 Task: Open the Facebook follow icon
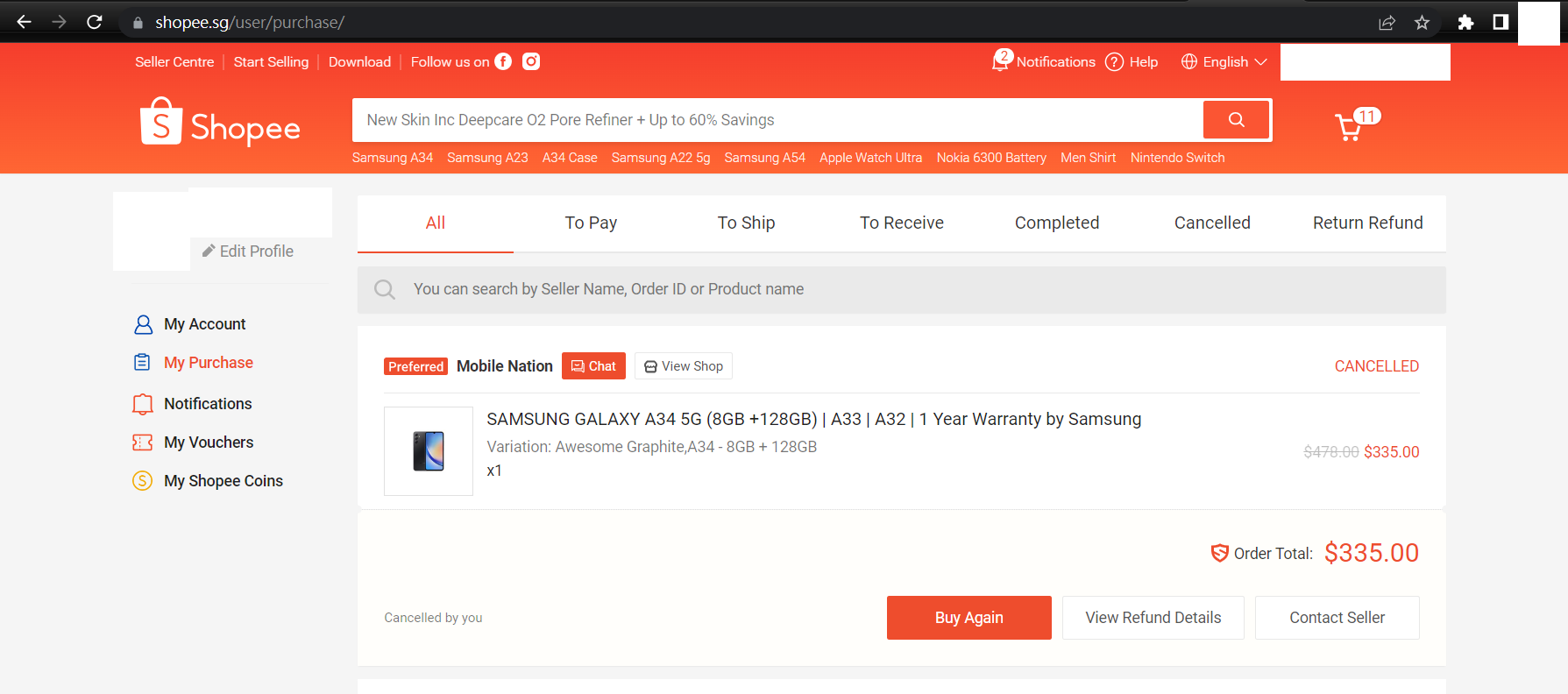503,61
